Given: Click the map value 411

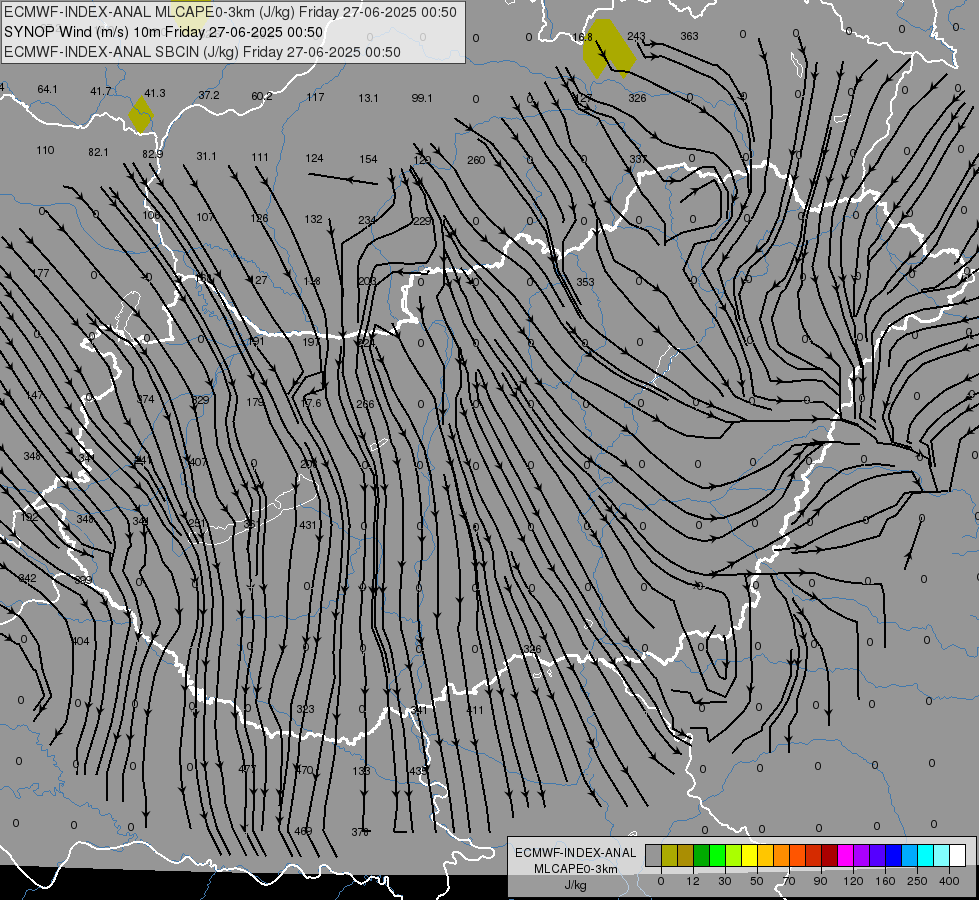Looking at the screenshot, I should pyautogui.click(x=475, y=710).
